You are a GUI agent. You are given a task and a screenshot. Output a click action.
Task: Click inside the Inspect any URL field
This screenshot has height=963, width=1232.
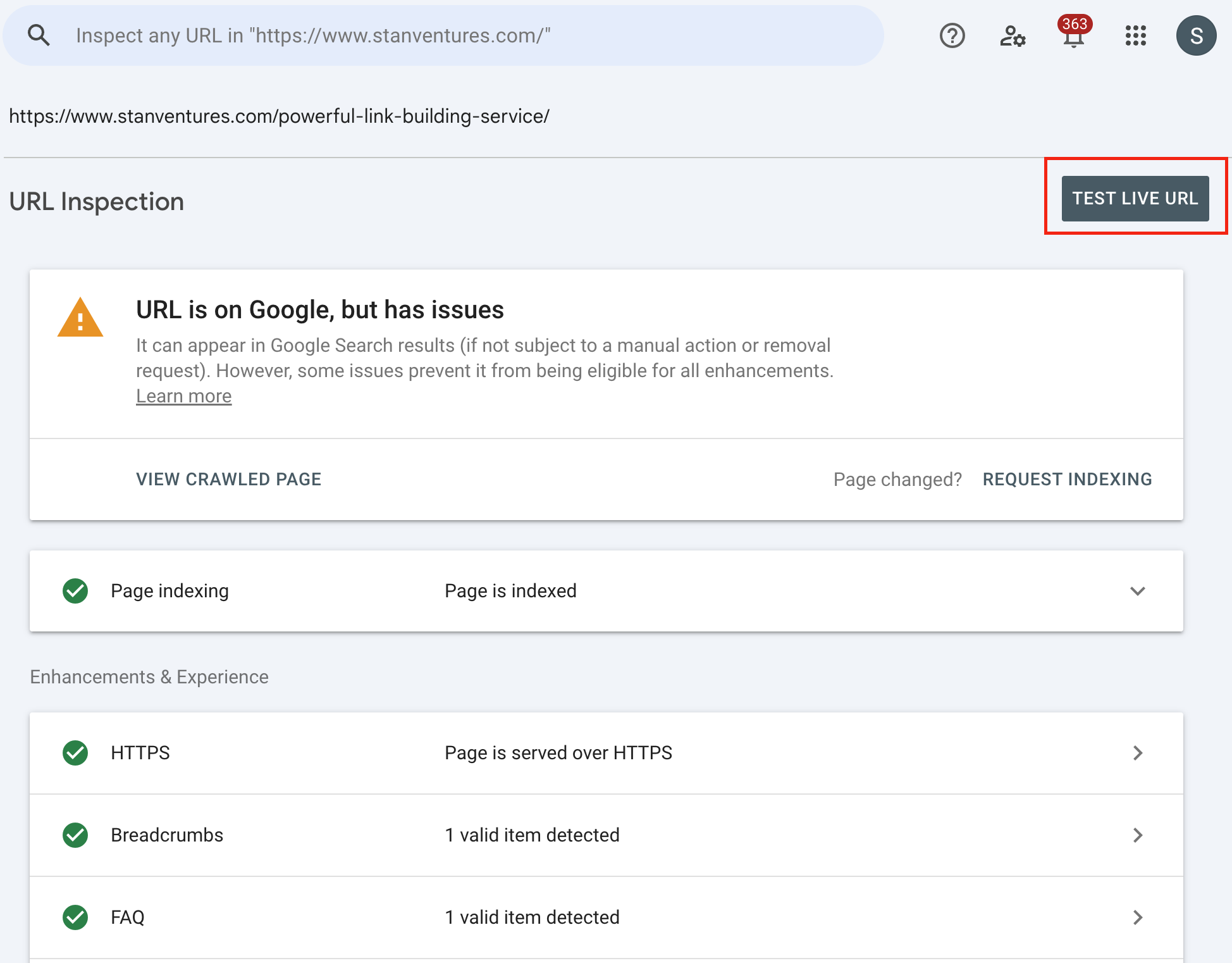pos(443,35)
